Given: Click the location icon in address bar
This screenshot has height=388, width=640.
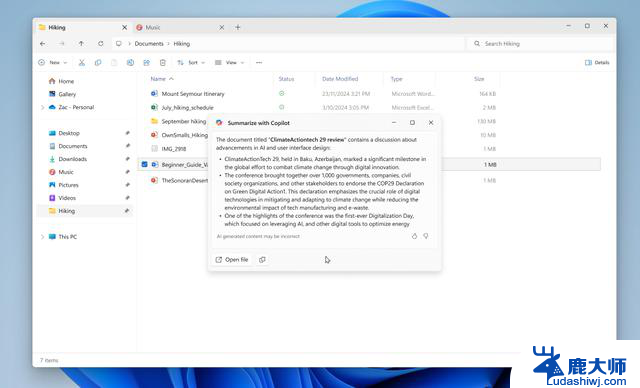Looking at the screenshot, I should pyautogui.click(x=118, y=44).
